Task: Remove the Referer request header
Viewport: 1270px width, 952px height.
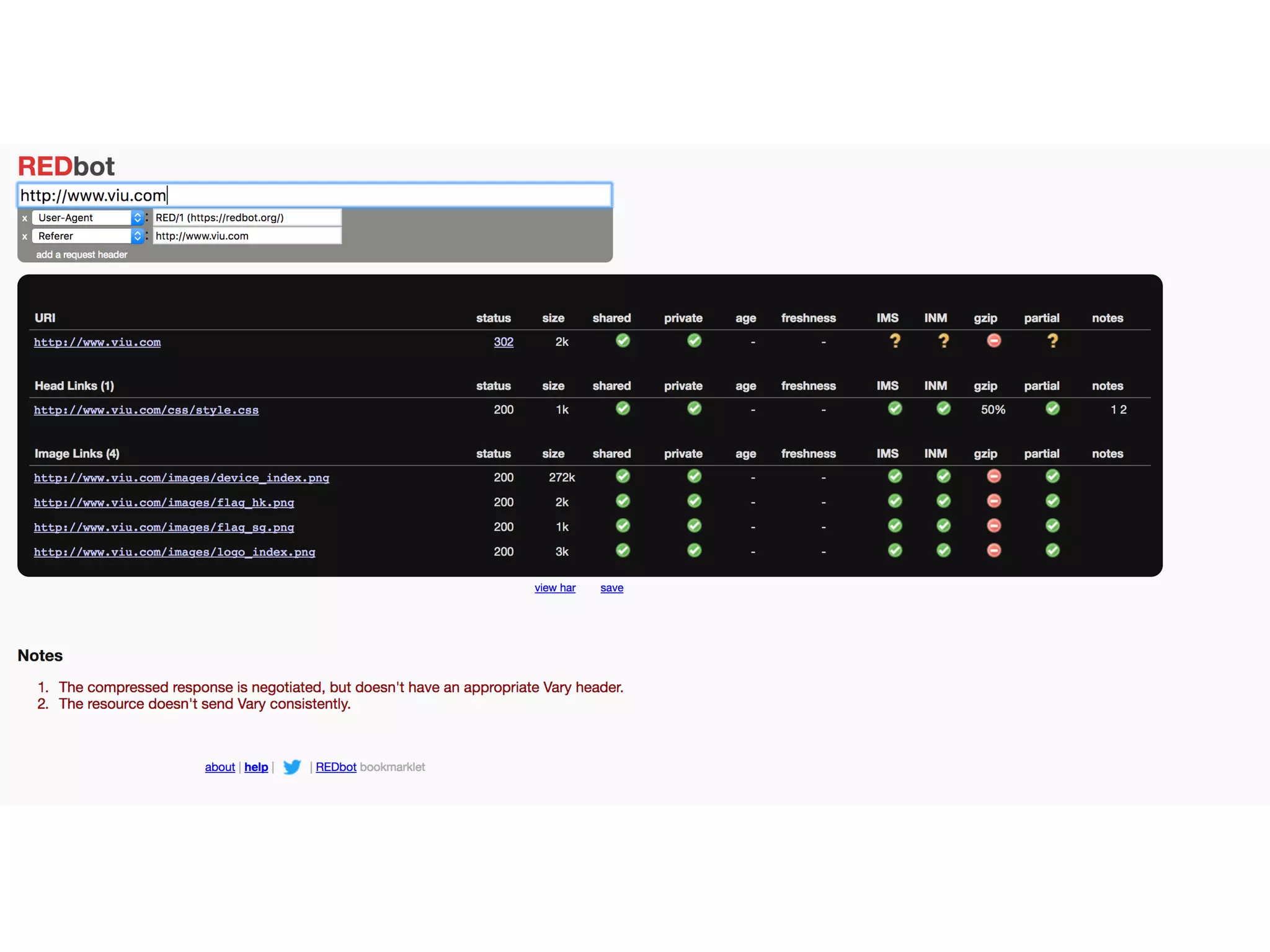Action: pyautogui.click(x=25, y=237)
